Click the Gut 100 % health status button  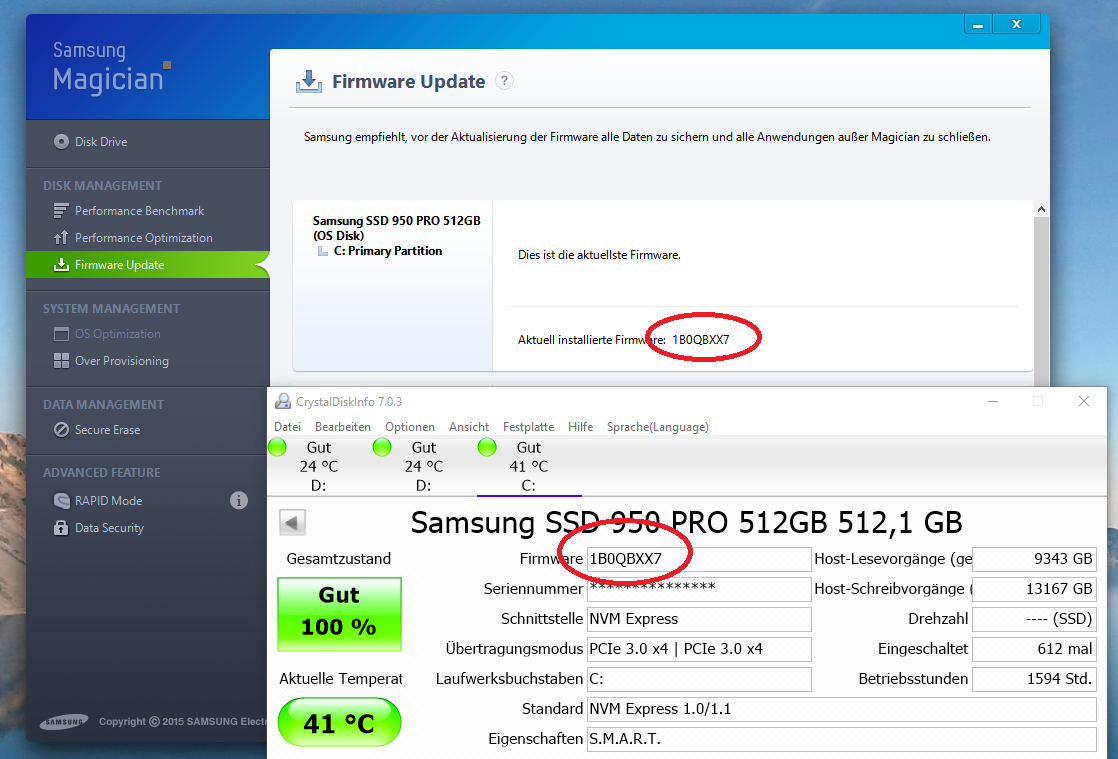pyautogui.click(x=339, y=614)
